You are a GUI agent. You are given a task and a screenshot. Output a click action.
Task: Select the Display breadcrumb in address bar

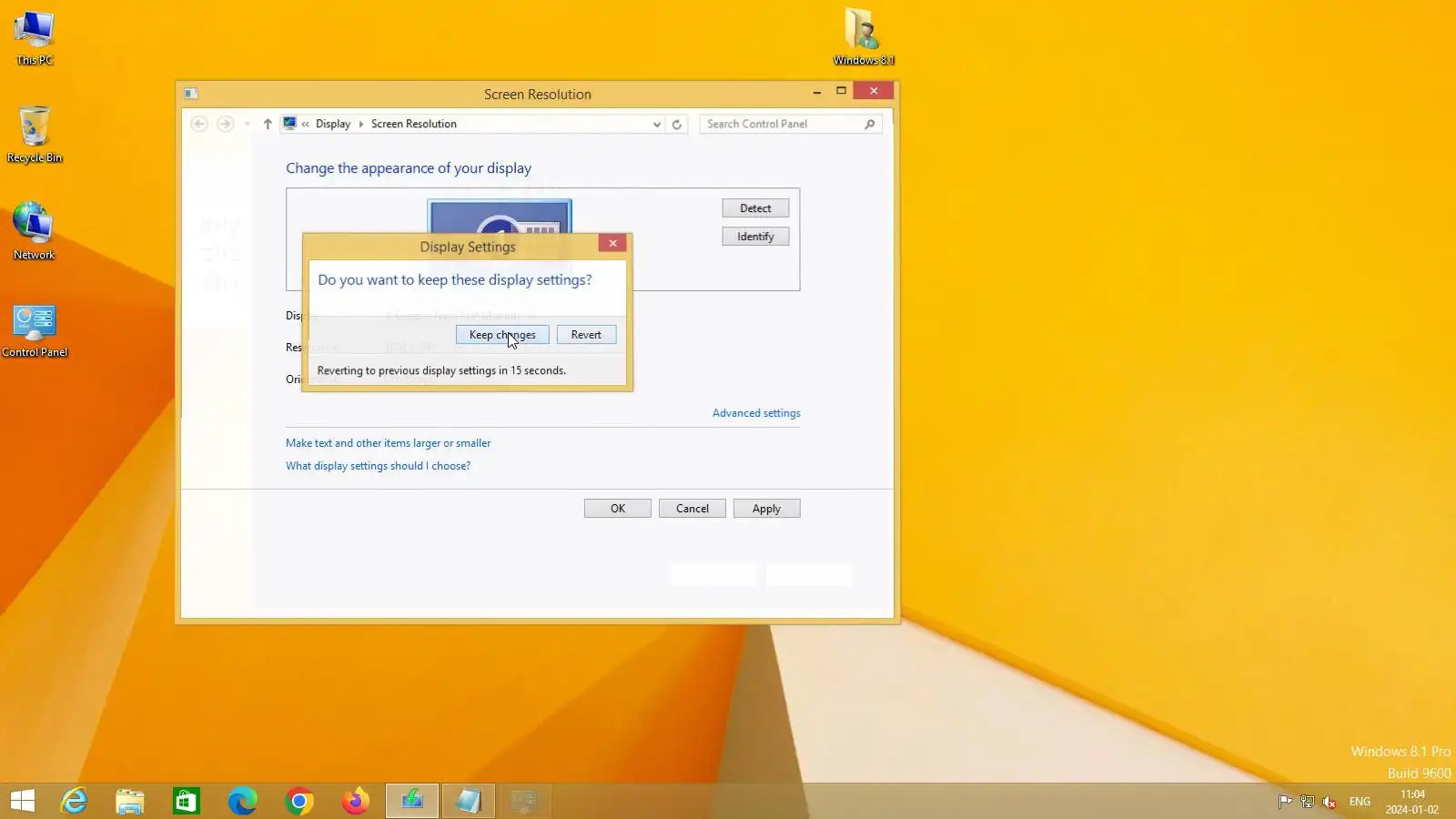coord(333,124)
